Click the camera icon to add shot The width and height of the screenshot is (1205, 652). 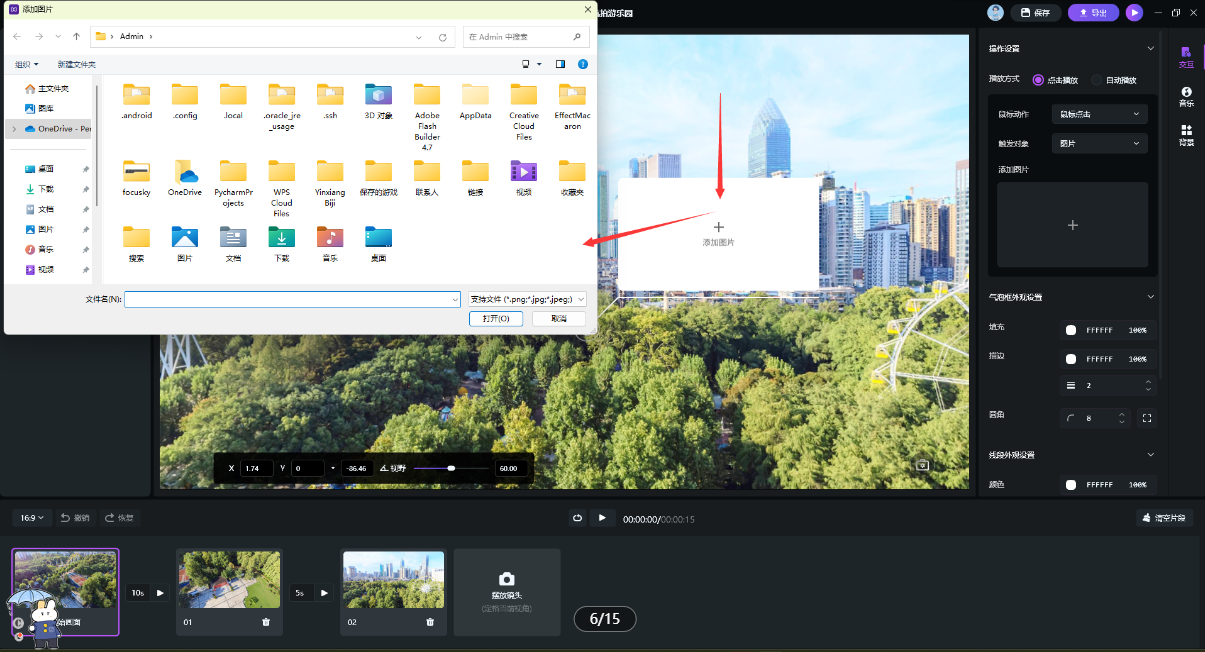tap(506, 579)
